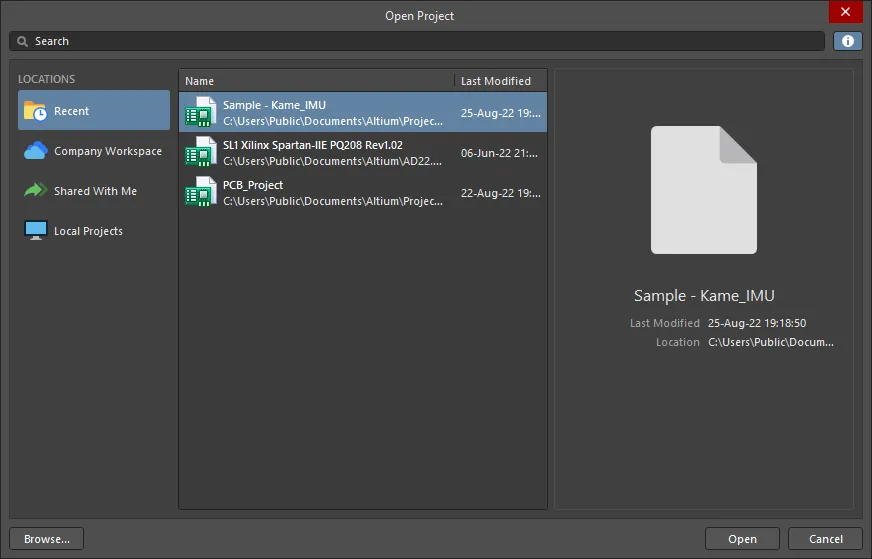Click the Company Workspace cloud icon
Image resolution: width=872 pixels, height=559 pixels.
(x=35, y=151)
